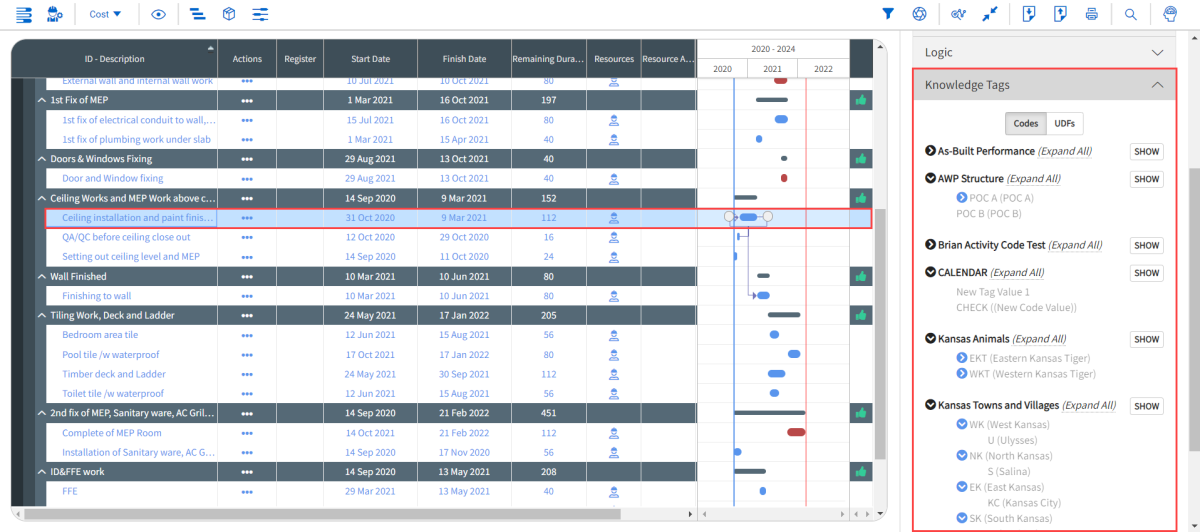
Task: Switch to the UDFs tab
Action: click(1064, 124)
